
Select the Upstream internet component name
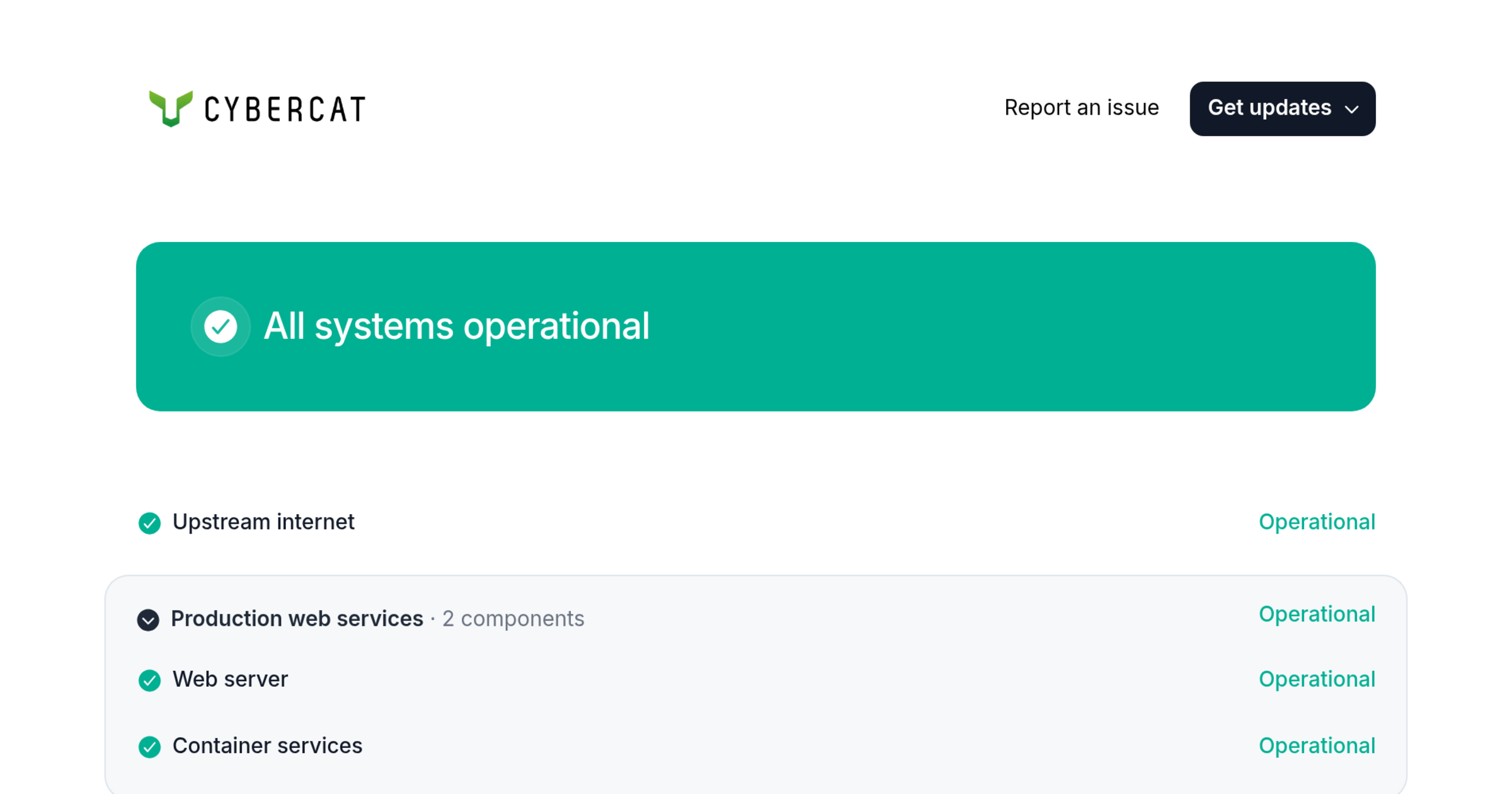[263, 522]
